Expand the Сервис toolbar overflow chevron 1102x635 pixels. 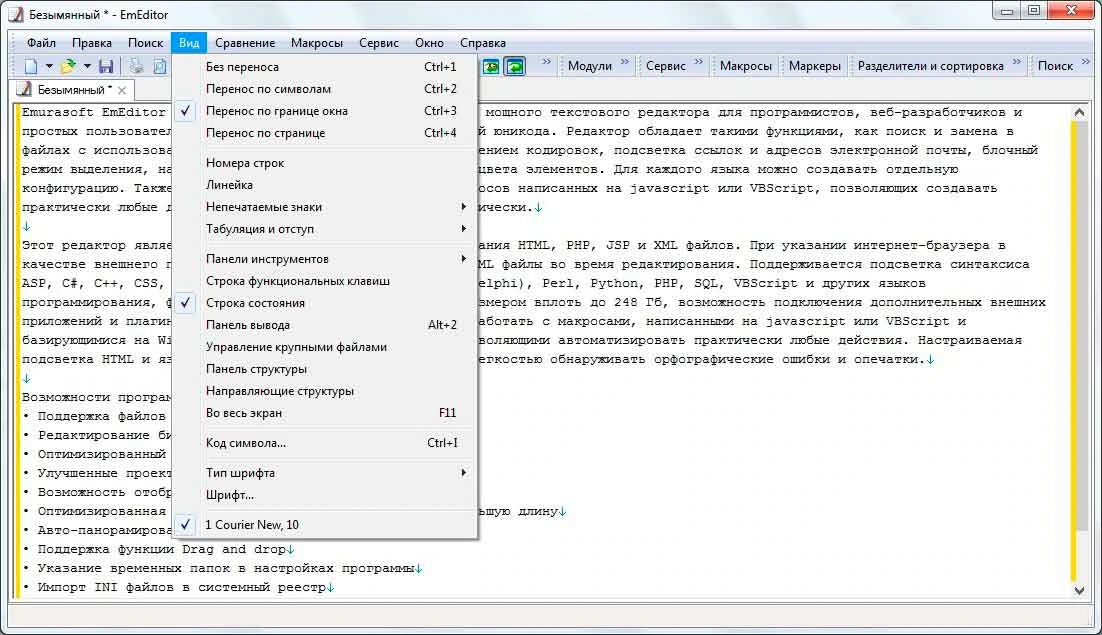(x=699, y=62)
